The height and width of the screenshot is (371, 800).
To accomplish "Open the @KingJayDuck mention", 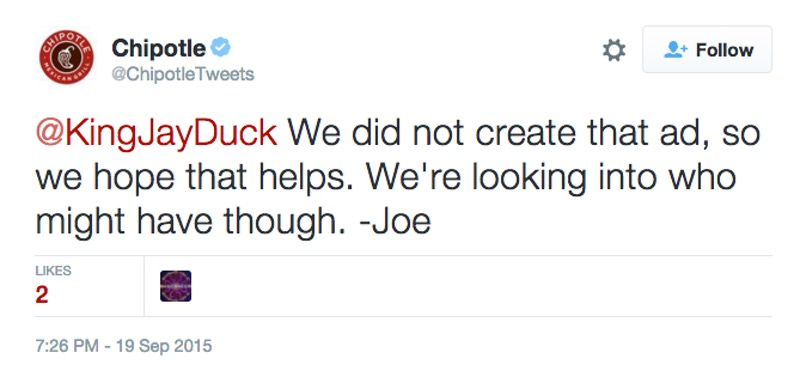I will pos(156,133).
